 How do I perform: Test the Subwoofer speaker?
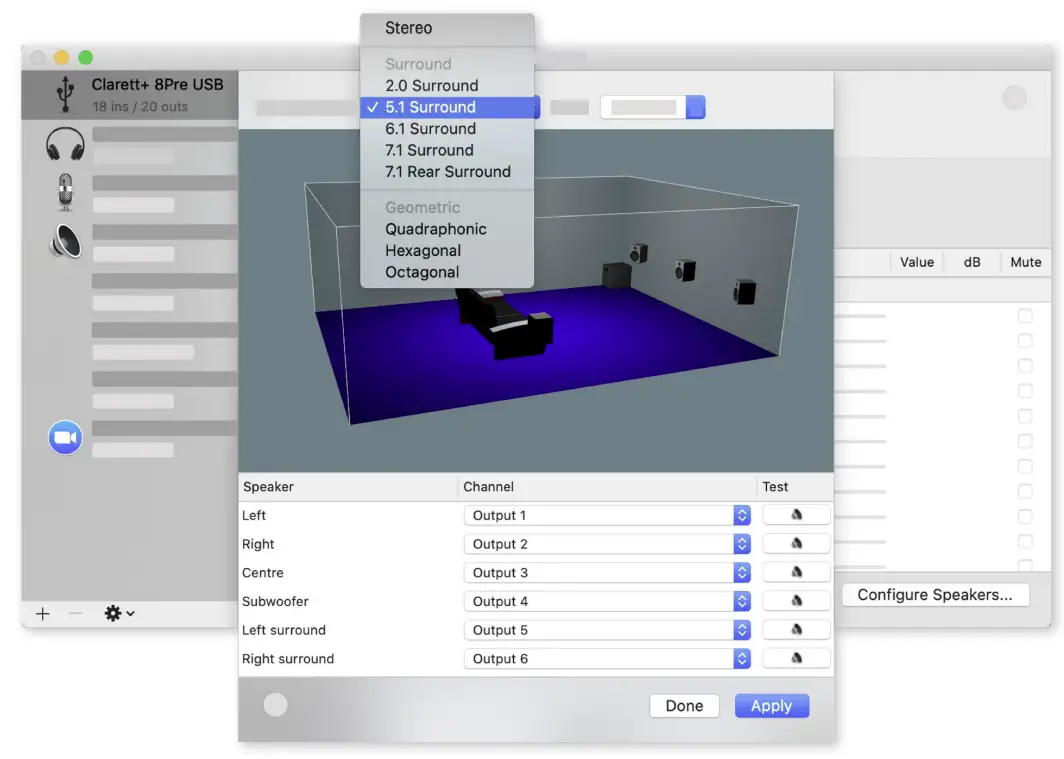coord(797,600)
